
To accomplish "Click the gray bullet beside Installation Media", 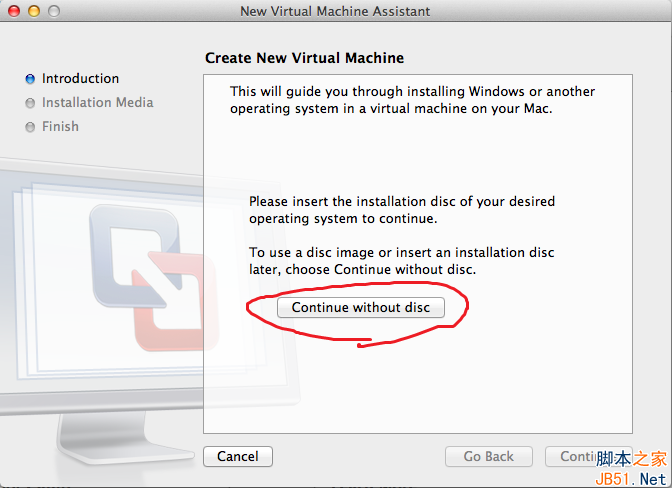I will pos(30,103).
